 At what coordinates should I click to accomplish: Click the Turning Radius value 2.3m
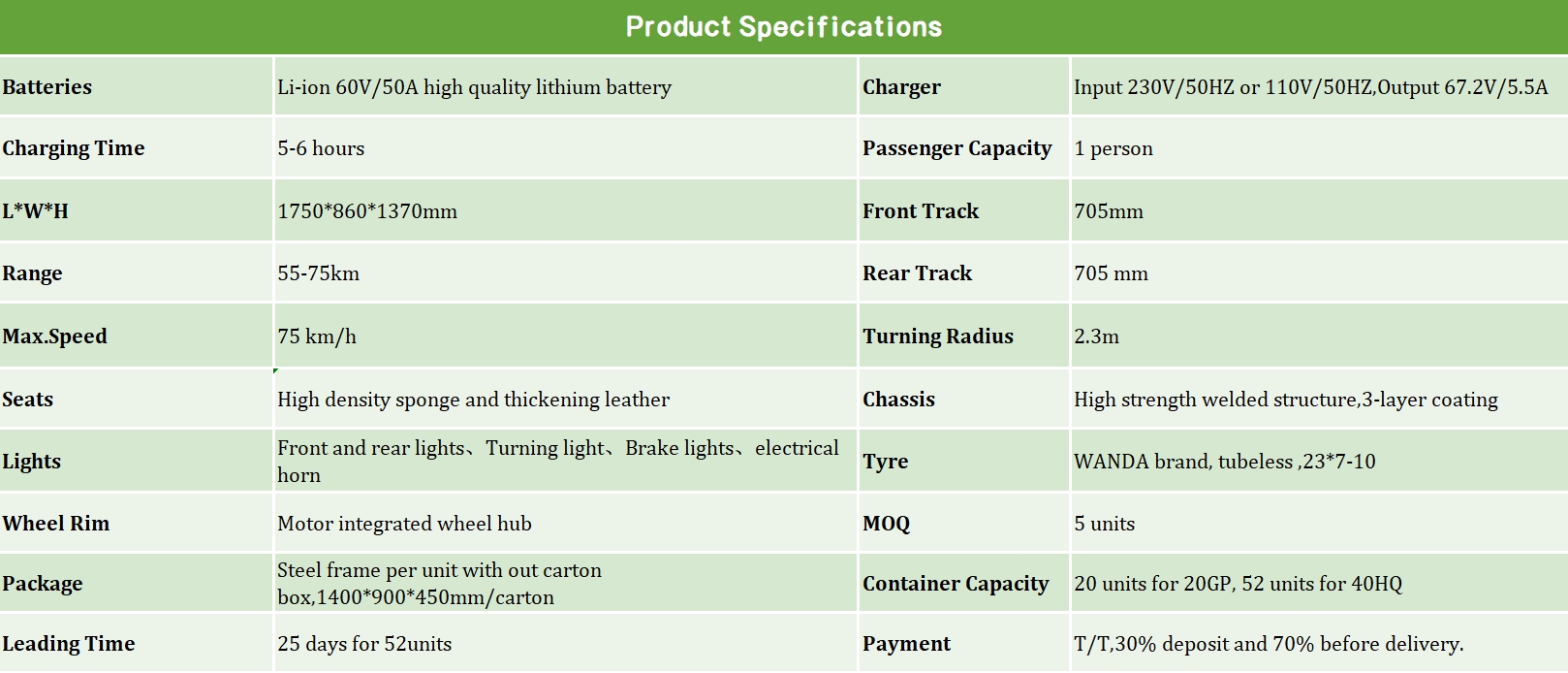(x=1096, y=336)
